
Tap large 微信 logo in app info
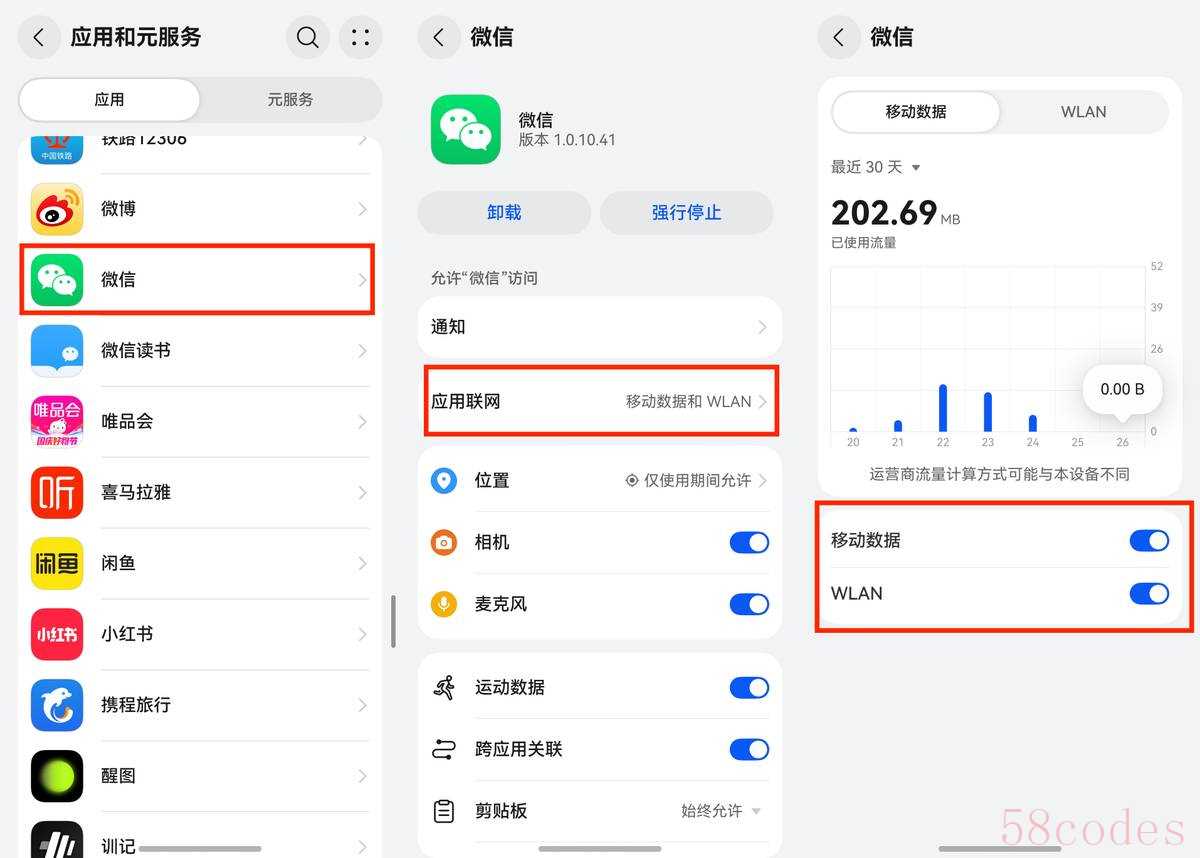tap(466, 129)
